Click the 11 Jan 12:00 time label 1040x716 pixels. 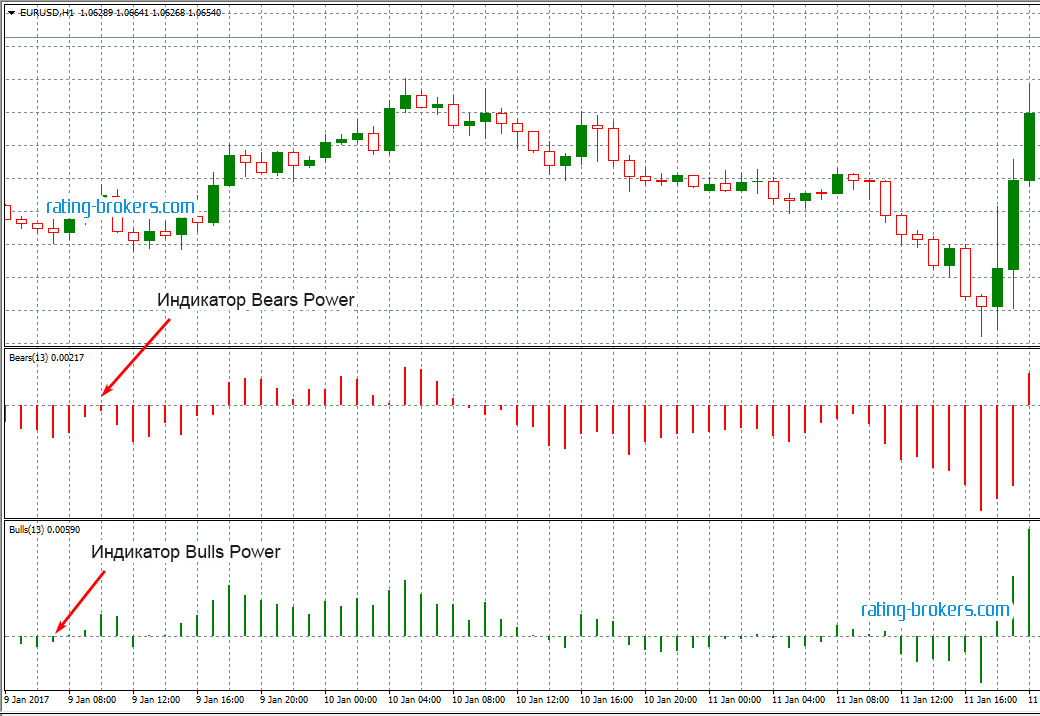(927, 699)
